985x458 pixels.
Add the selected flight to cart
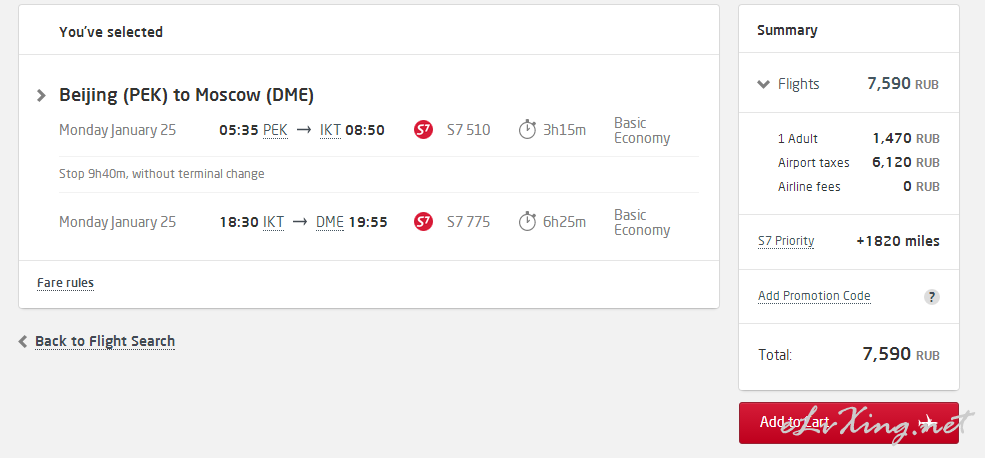pyautogui.click(x=849, y=423)
